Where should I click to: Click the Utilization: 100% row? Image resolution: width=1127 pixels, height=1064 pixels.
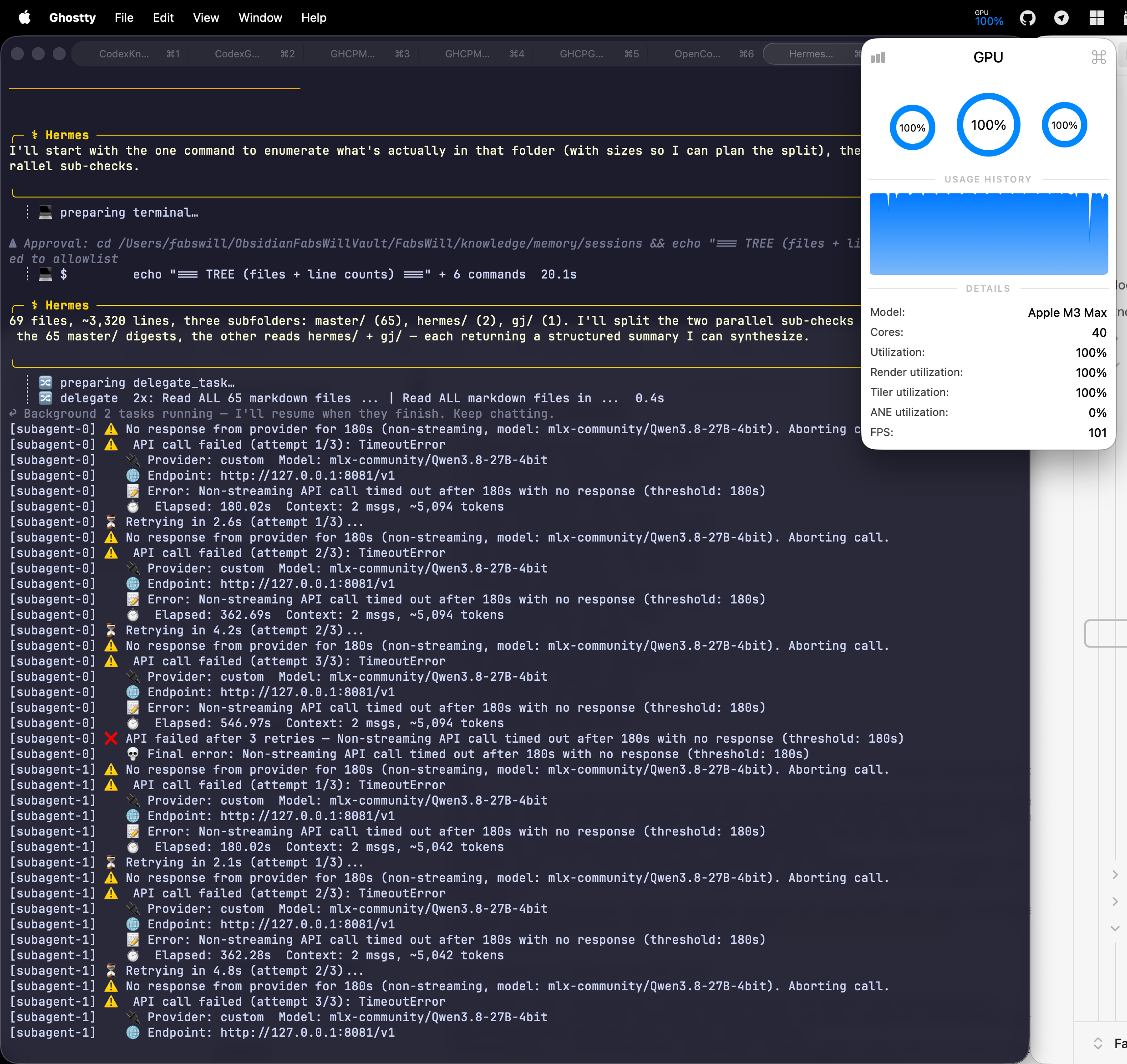click(x=988, y=352)
